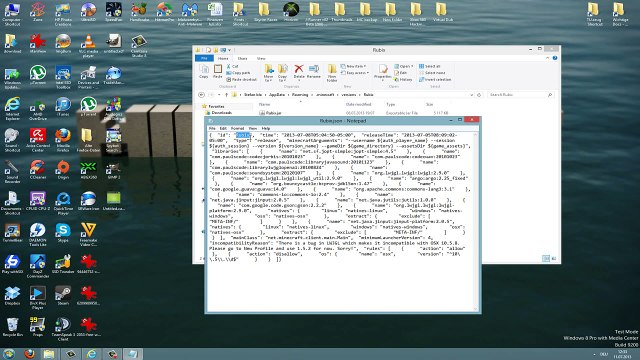
Task: Click the TeamSpeak 3 Client desktop icon
Action: click(63, 329)
